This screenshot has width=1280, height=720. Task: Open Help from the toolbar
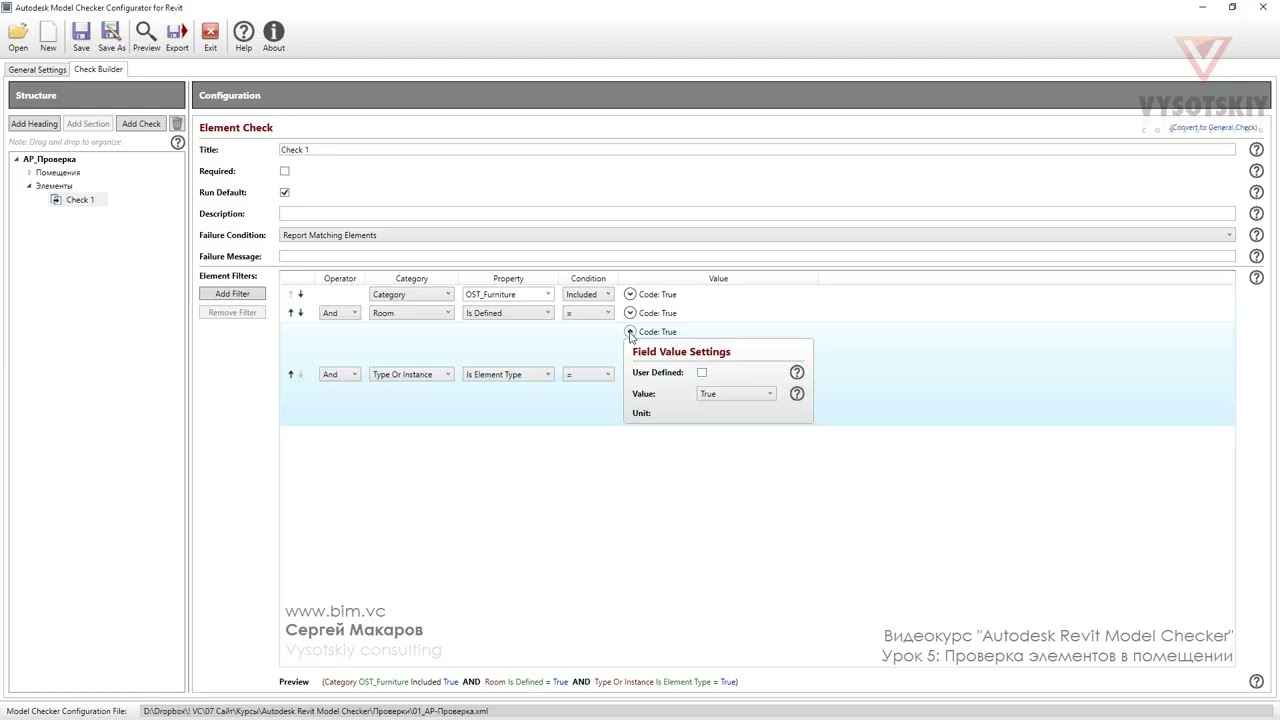243,37
